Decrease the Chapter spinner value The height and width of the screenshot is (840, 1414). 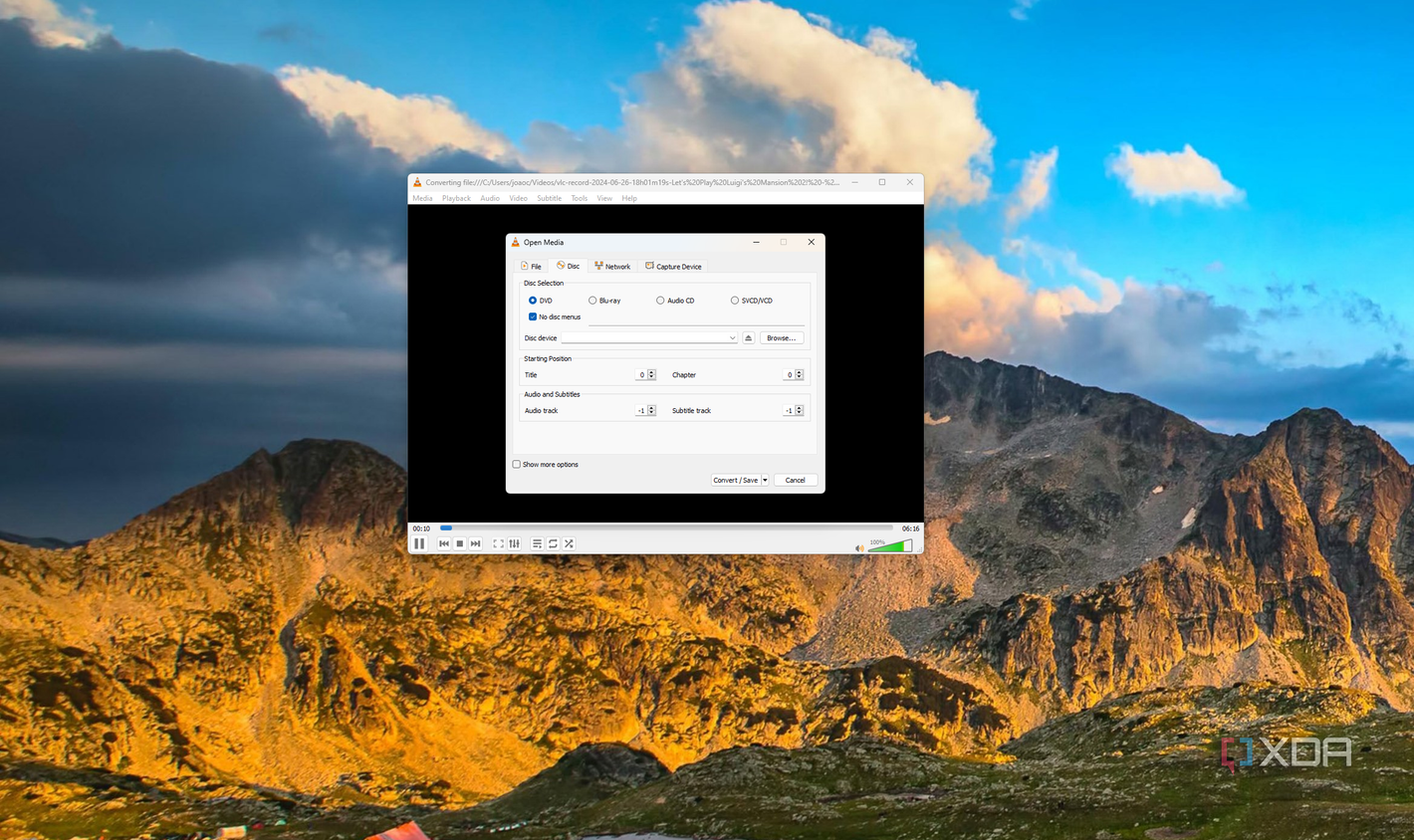tap(800, 377)
